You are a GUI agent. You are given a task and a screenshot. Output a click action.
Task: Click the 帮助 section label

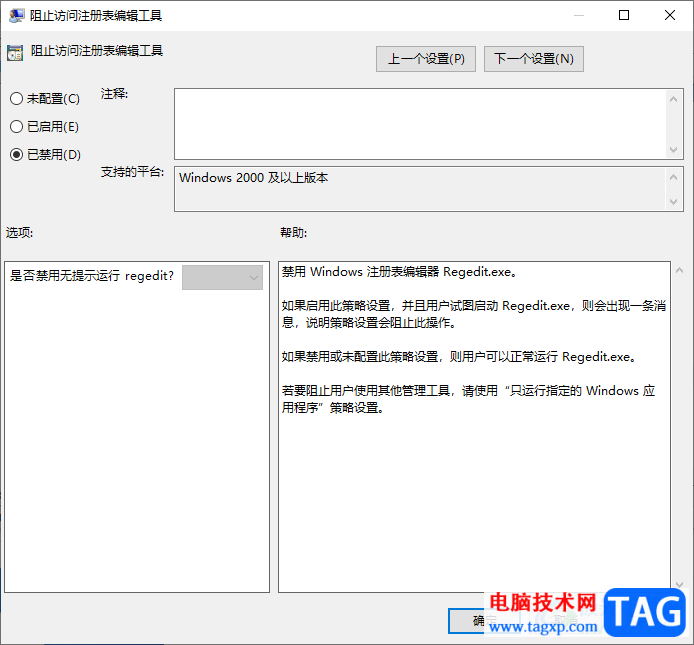pos(293,232)
